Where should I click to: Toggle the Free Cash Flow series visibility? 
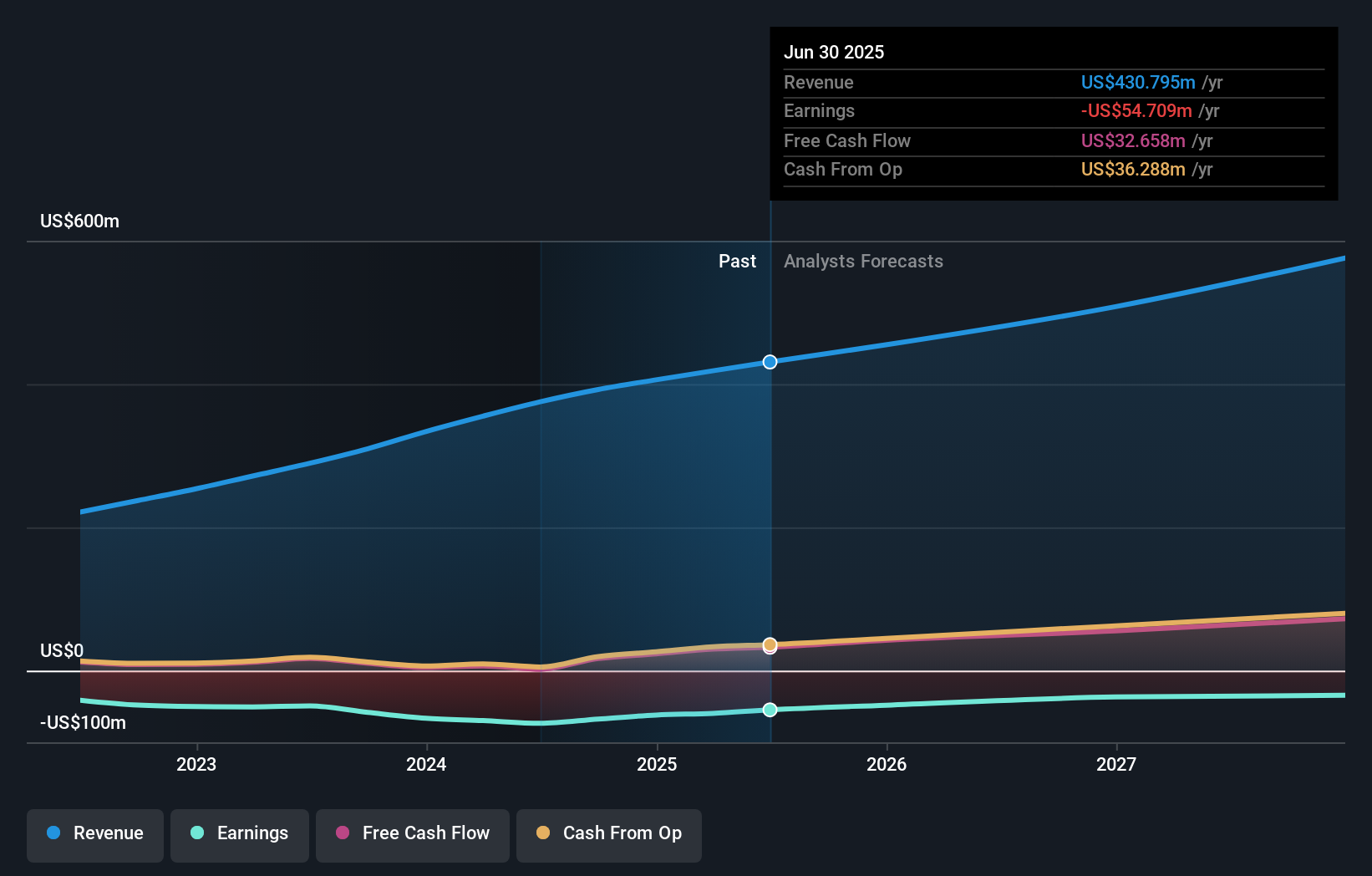(412, 833)
